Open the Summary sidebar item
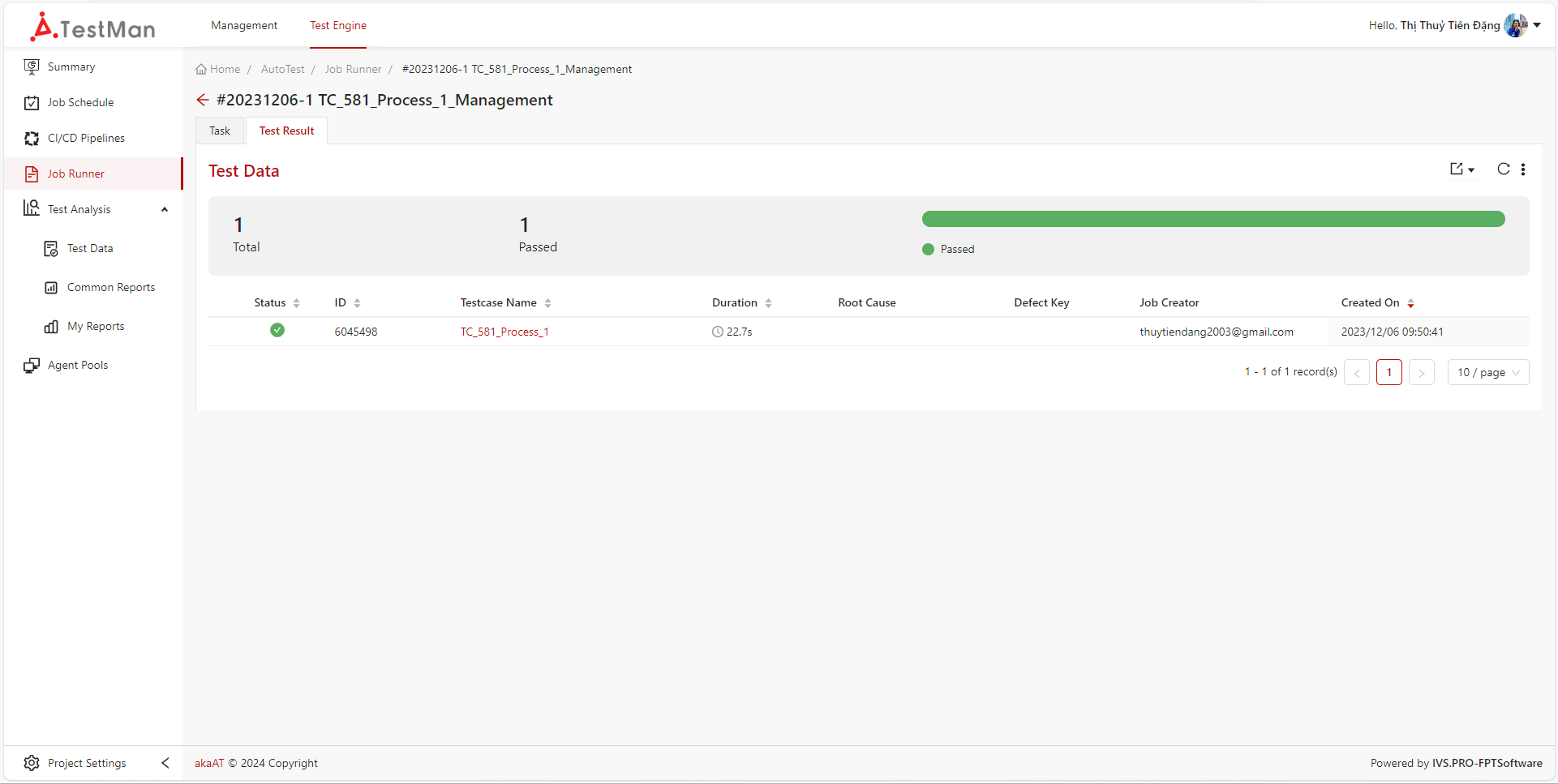This screenshot has width=1558, height=784. coord(71,66)
